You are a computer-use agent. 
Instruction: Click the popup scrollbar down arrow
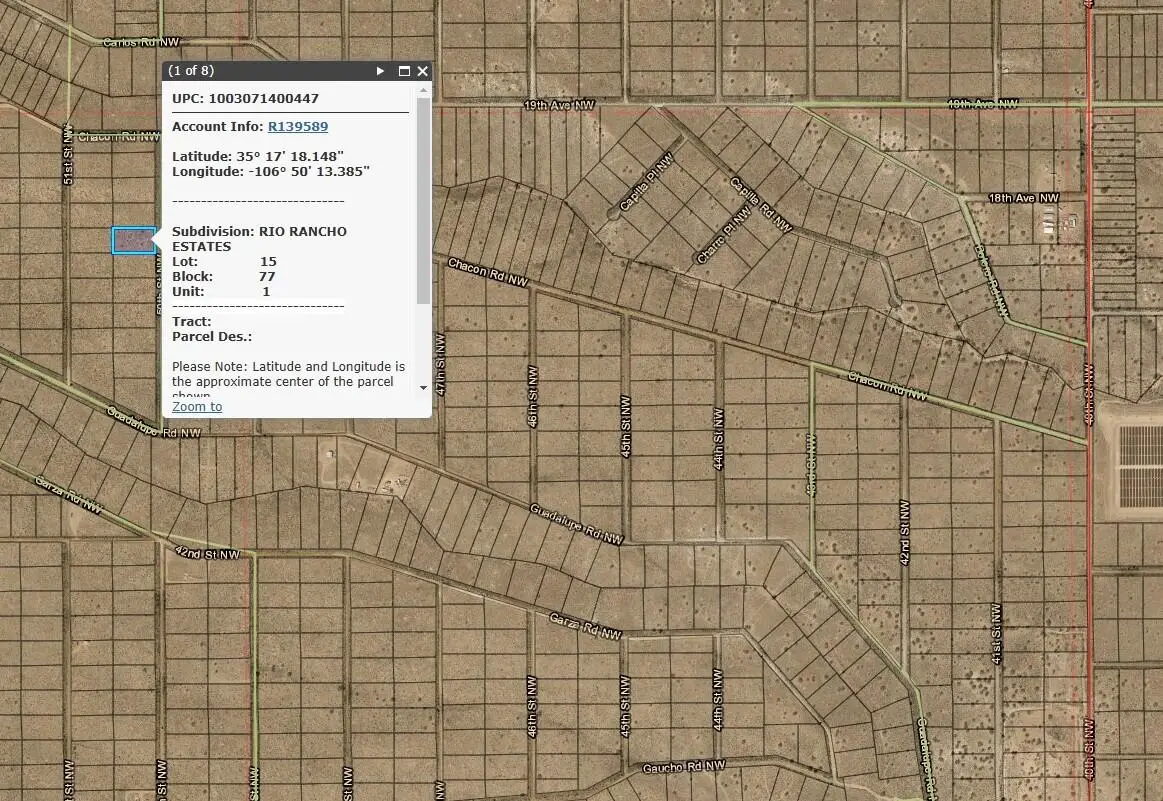(x=423, y=390)
